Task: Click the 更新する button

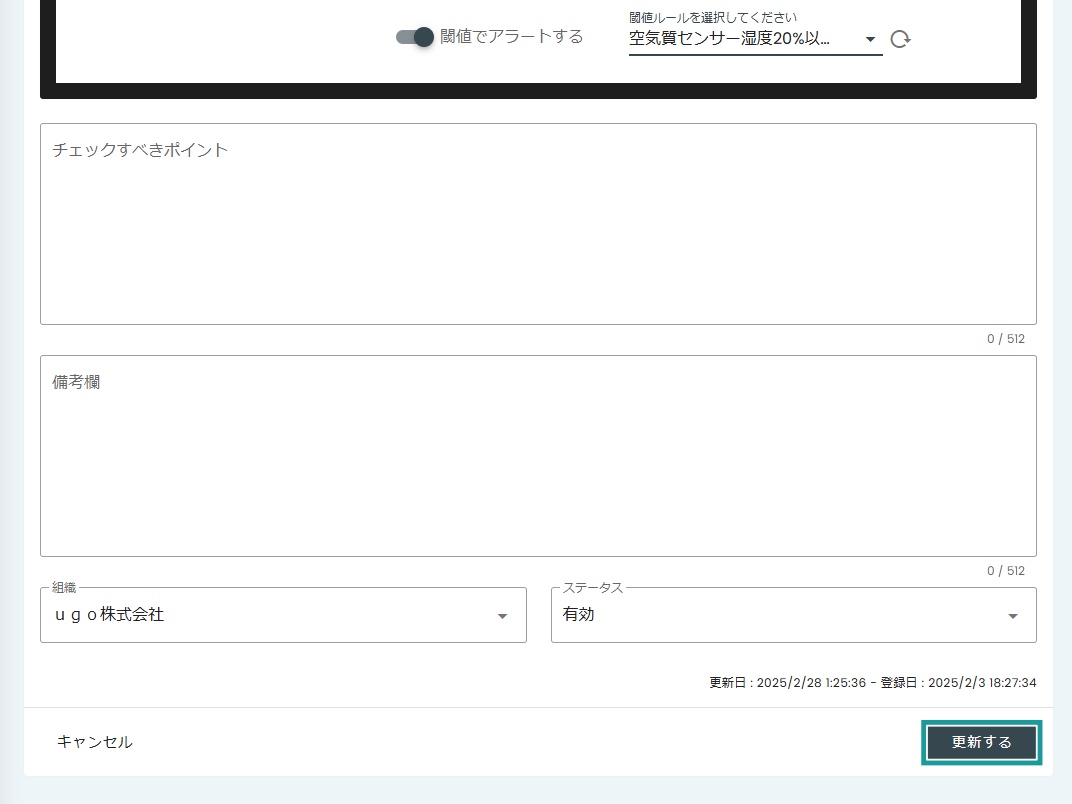Action: click(981, 742)
